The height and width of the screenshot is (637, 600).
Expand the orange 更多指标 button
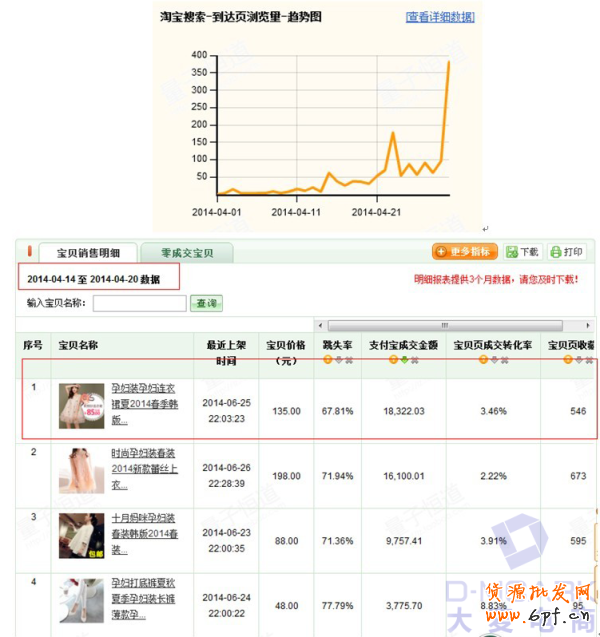465,252
